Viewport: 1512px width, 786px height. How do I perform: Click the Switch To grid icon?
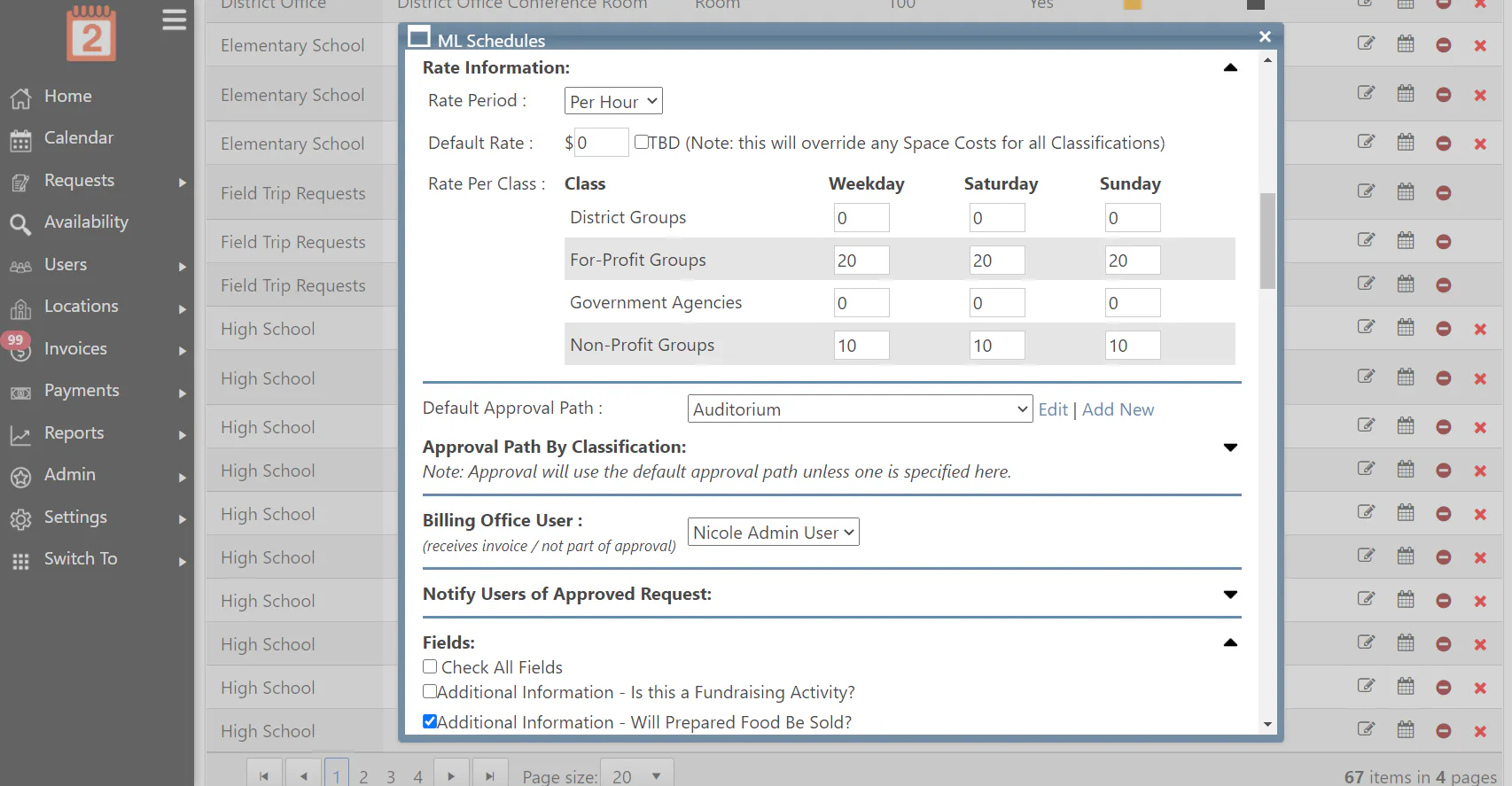pyautogui.click(x=20, y=561)
